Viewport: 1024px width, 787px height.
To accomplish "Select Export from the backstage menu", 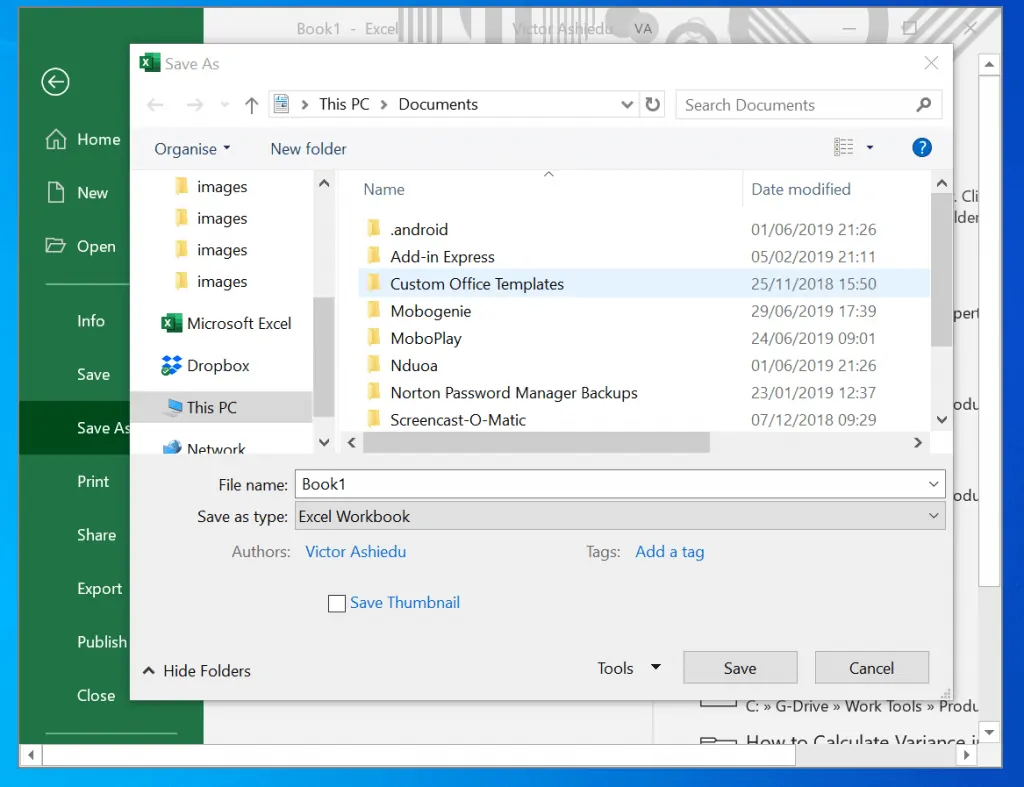I will point(99,588).
